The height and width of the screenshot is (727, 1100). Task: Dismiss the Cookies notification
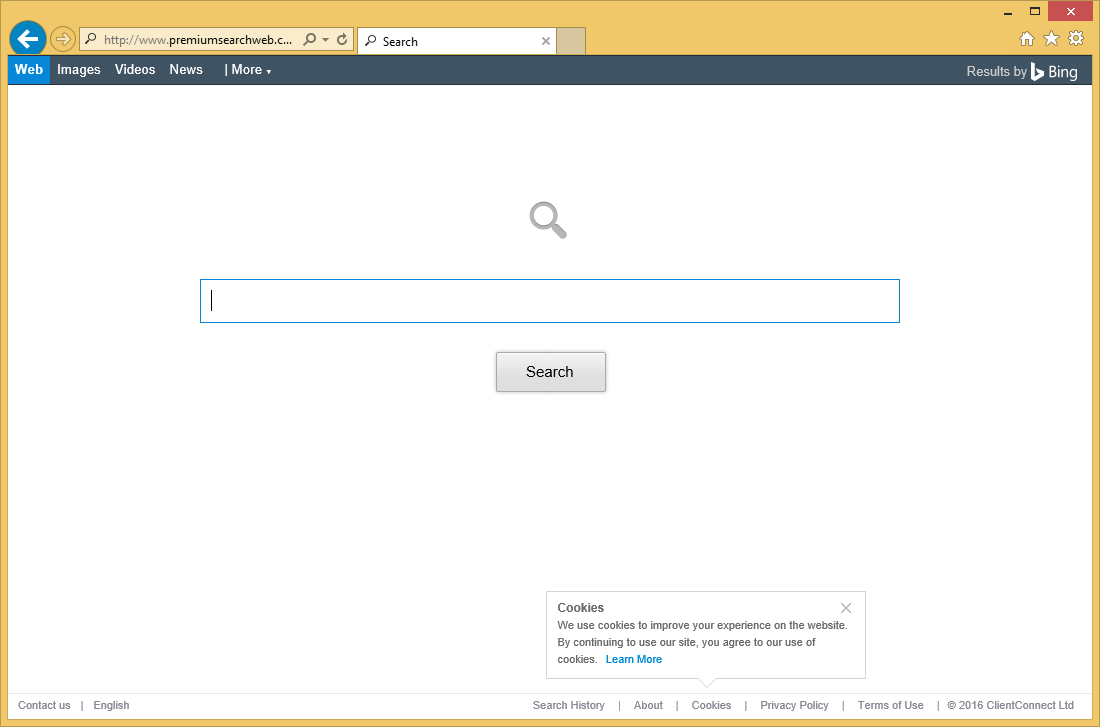click(x=846, y=607)
